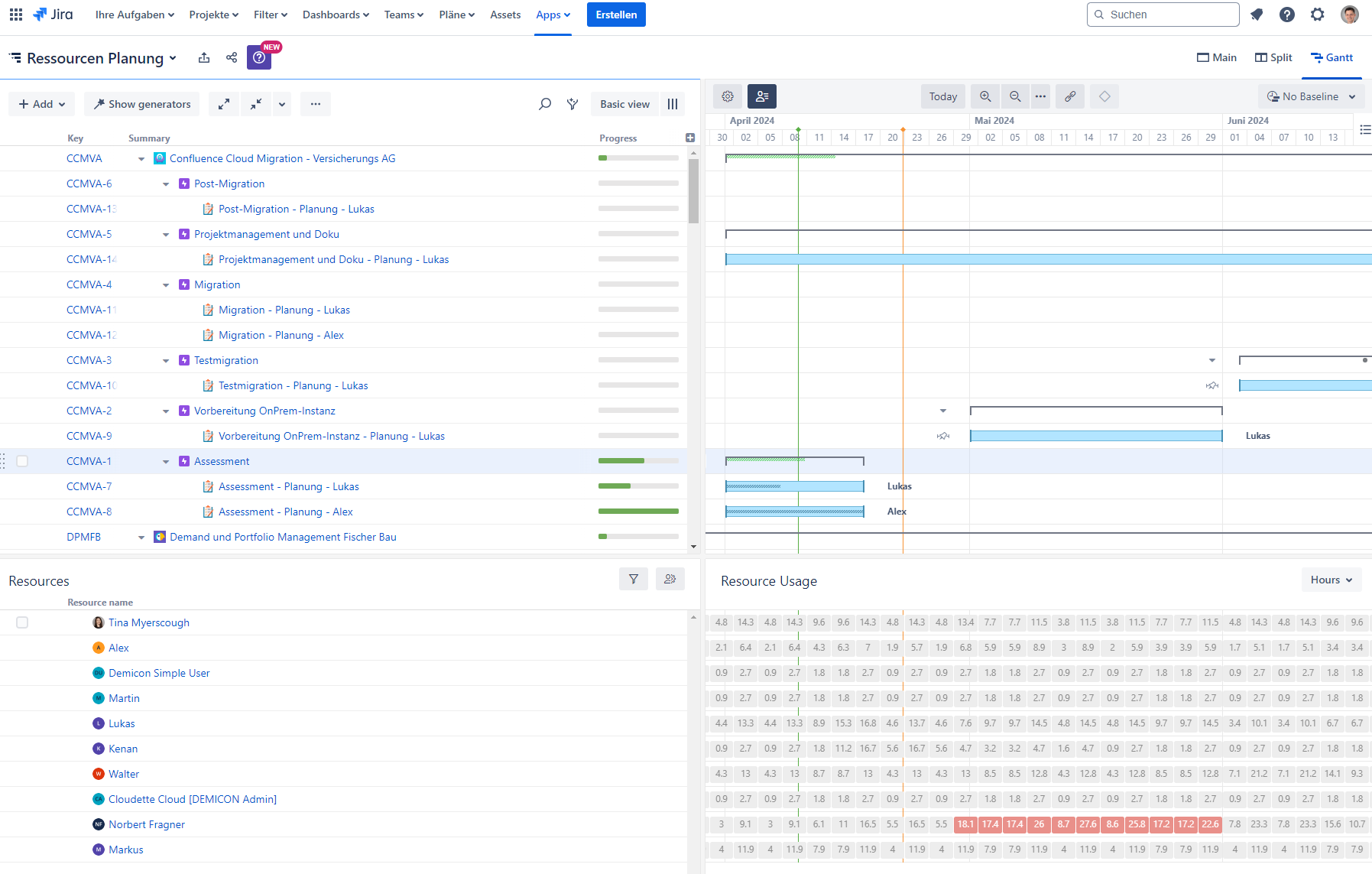Collapse the Migration epic row

(166, 285)
